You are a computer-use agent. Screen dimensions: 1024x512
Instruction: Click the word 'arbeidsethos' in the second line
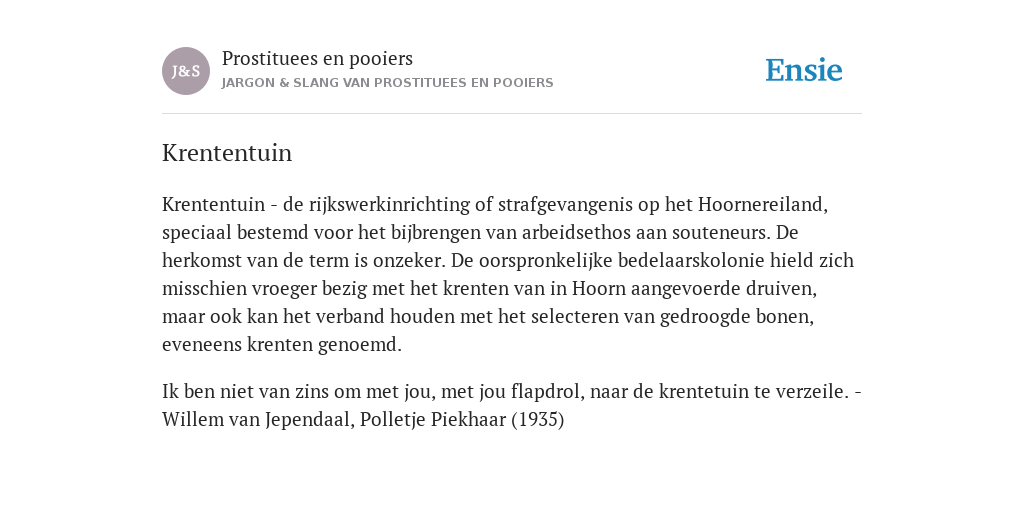coord(572,232)
